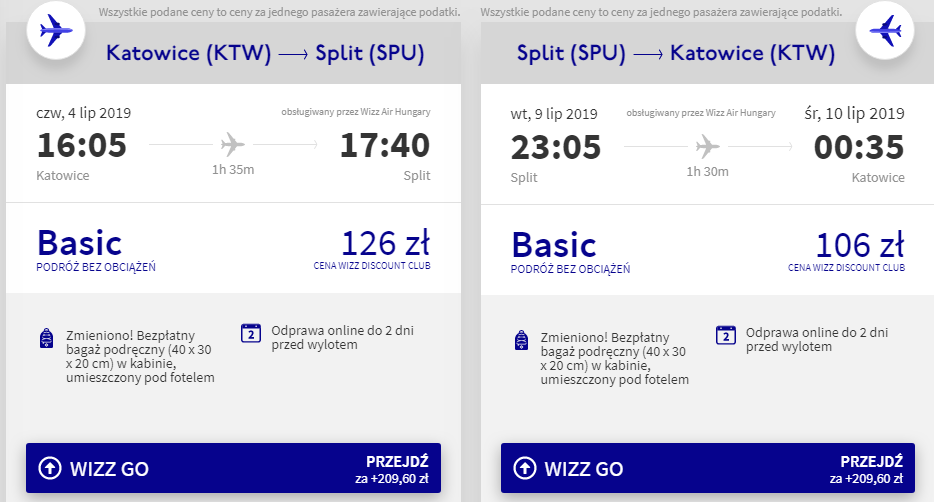Click the calendar check-in icon in return flight
This screenshot has width=934, height=502.
coord(726,336)
